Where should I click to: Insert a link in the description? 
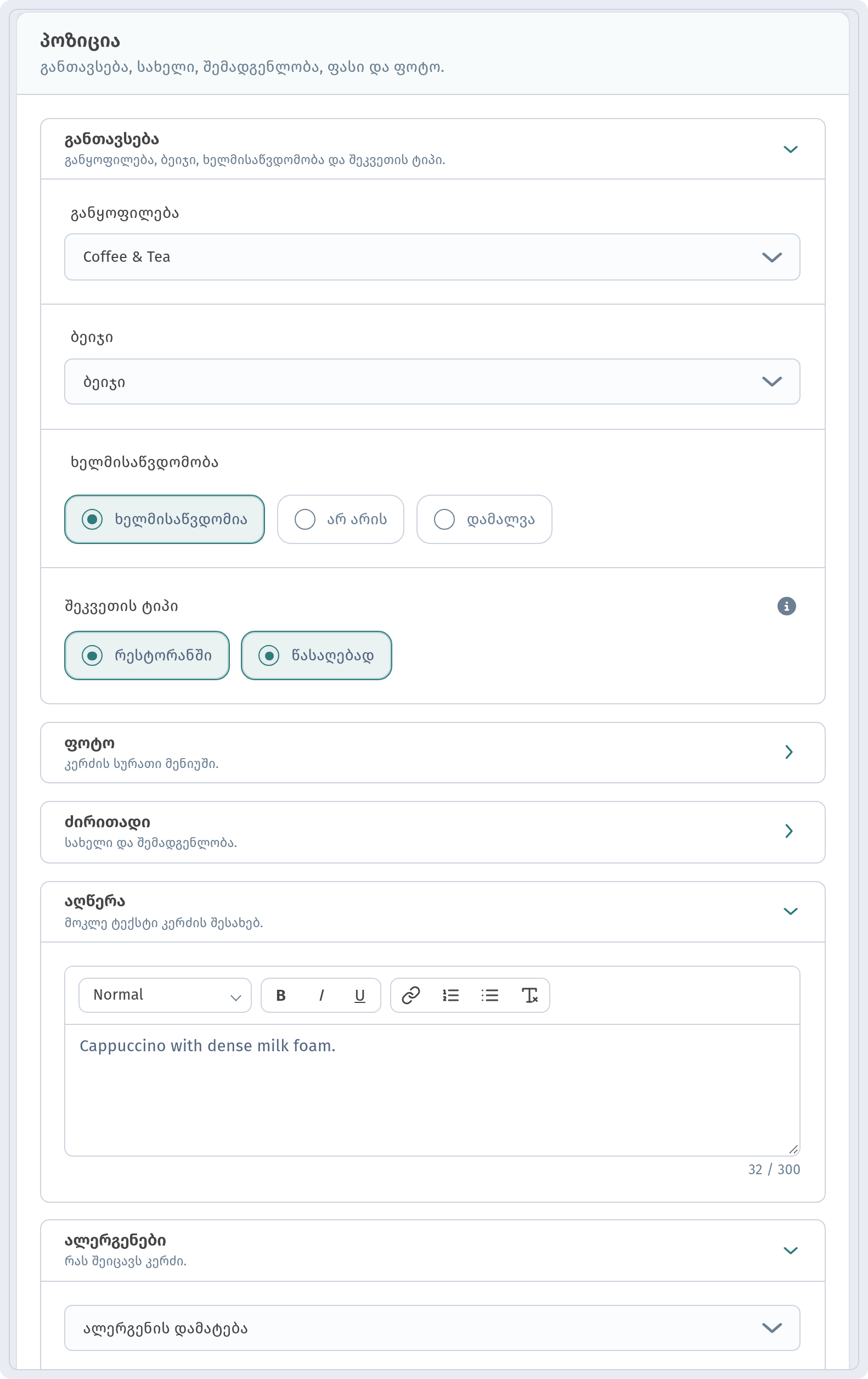[x=411, y=995]
